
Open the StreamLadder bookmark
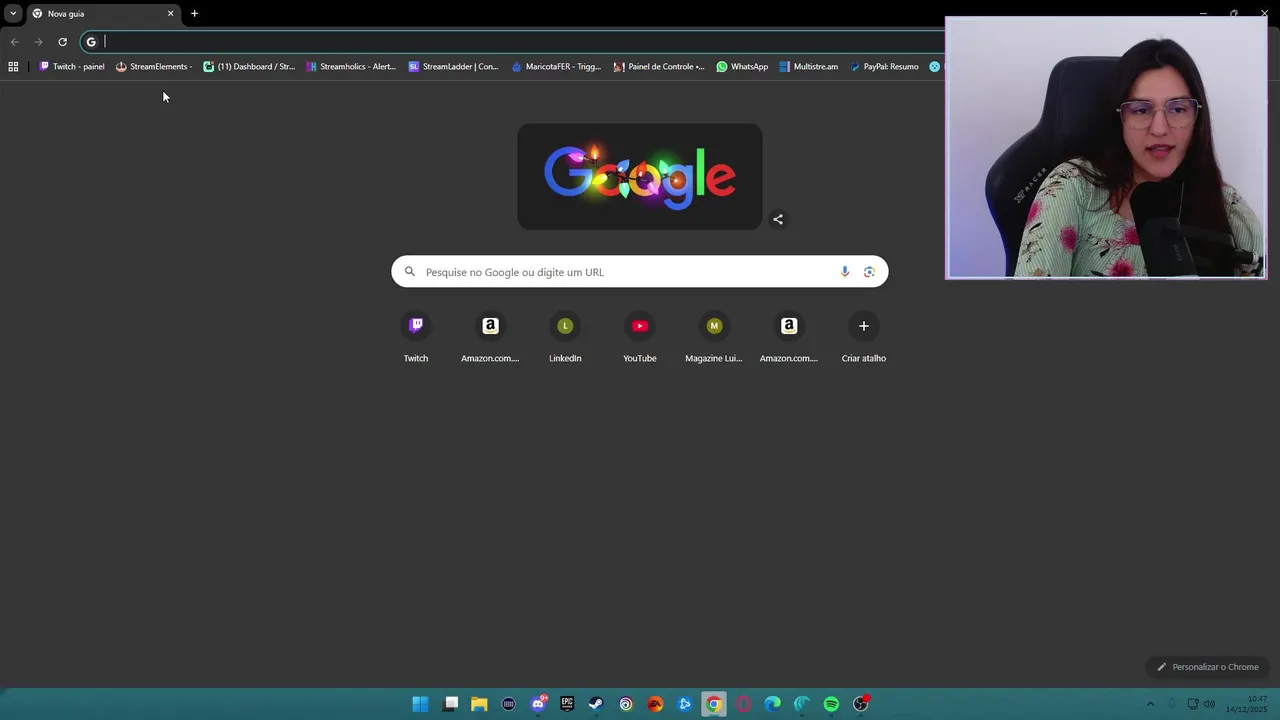[x=453, y=67]
